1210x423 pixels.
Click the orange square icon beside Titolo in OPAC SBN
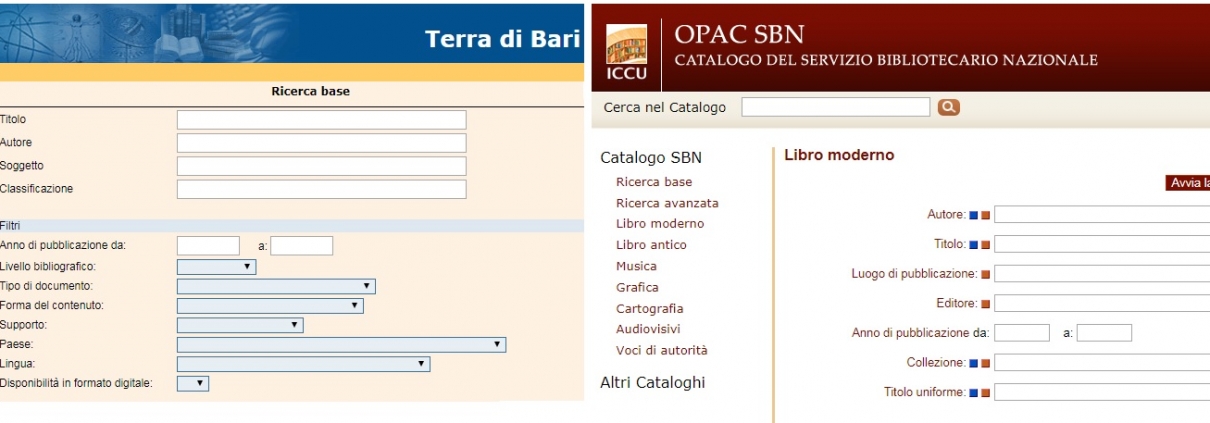[x=985, y=244]
